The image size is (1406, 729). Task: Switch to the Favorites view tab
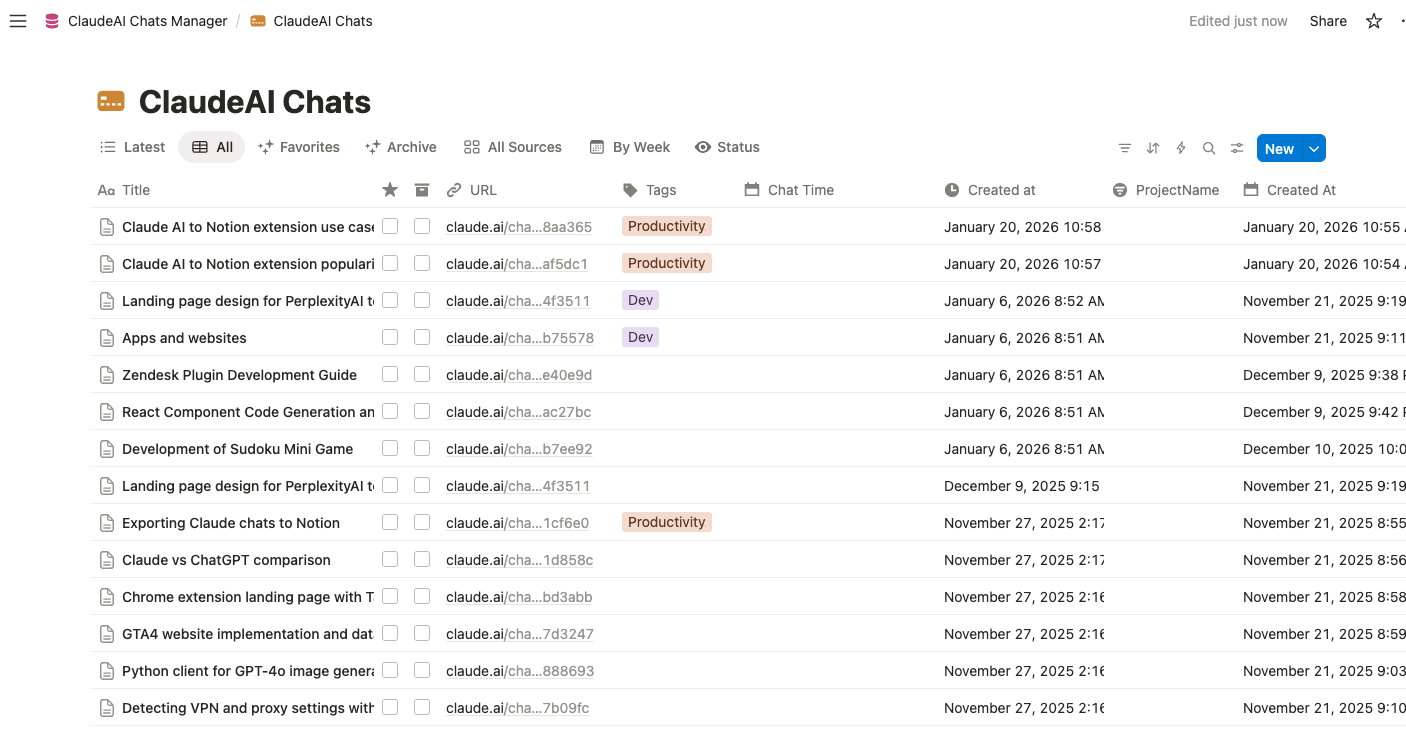click(x=299, y=147)
